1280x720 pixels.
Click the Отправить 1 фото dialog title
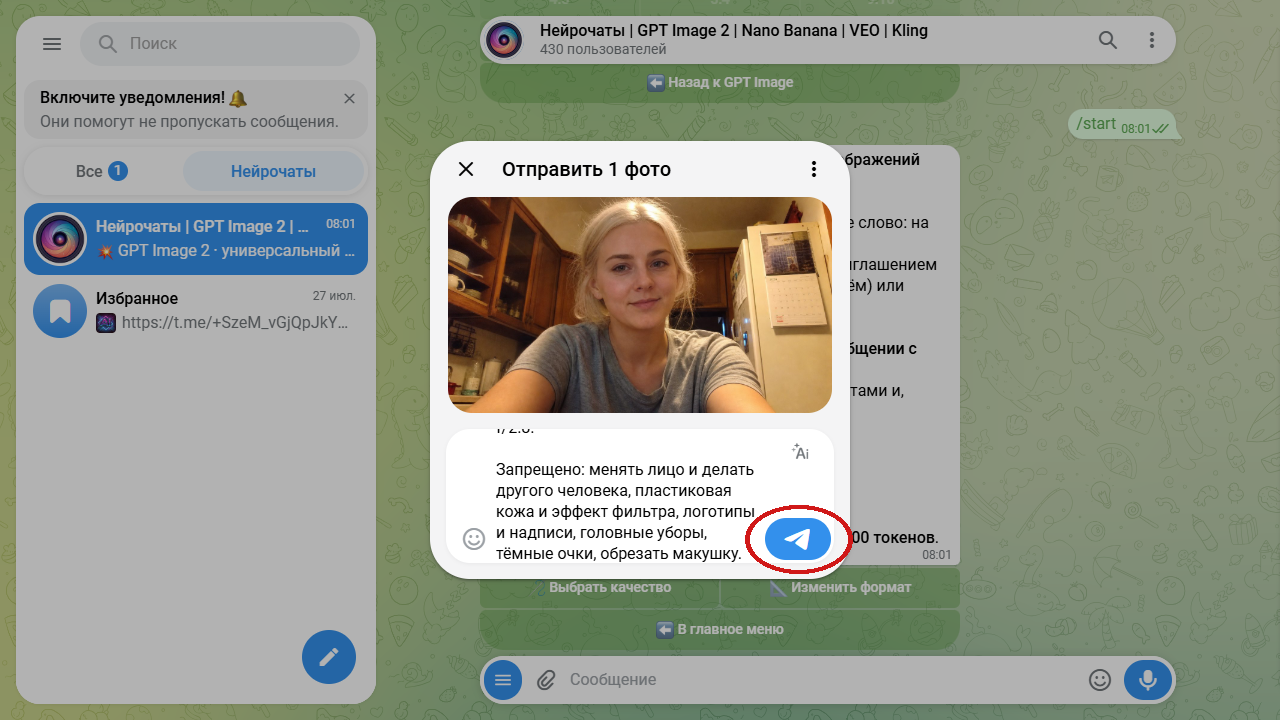point(586,169)
